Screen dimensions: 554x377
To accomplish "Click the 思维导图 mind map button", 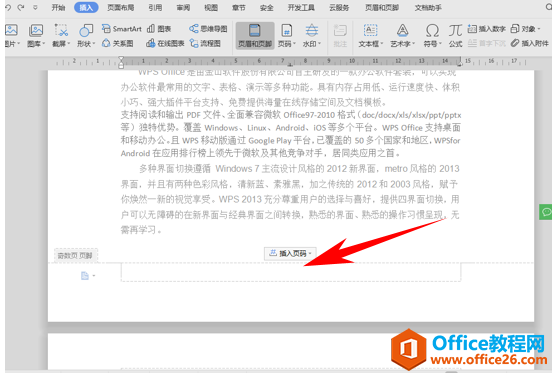I will [x=208, y=29].
